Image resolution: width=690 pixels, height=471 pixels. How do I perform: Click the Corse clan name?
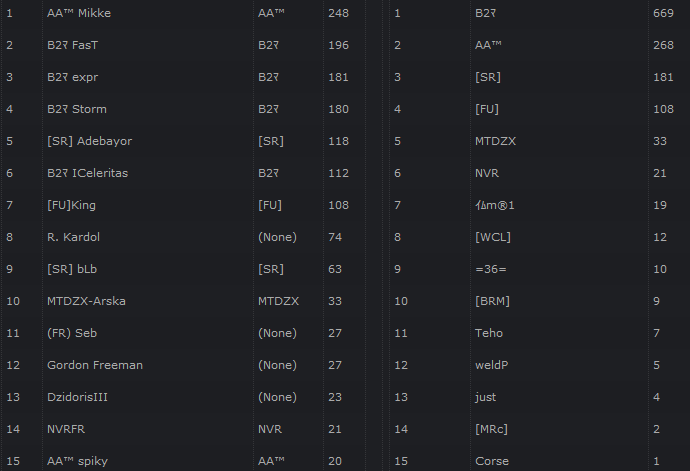coord(491,461)
